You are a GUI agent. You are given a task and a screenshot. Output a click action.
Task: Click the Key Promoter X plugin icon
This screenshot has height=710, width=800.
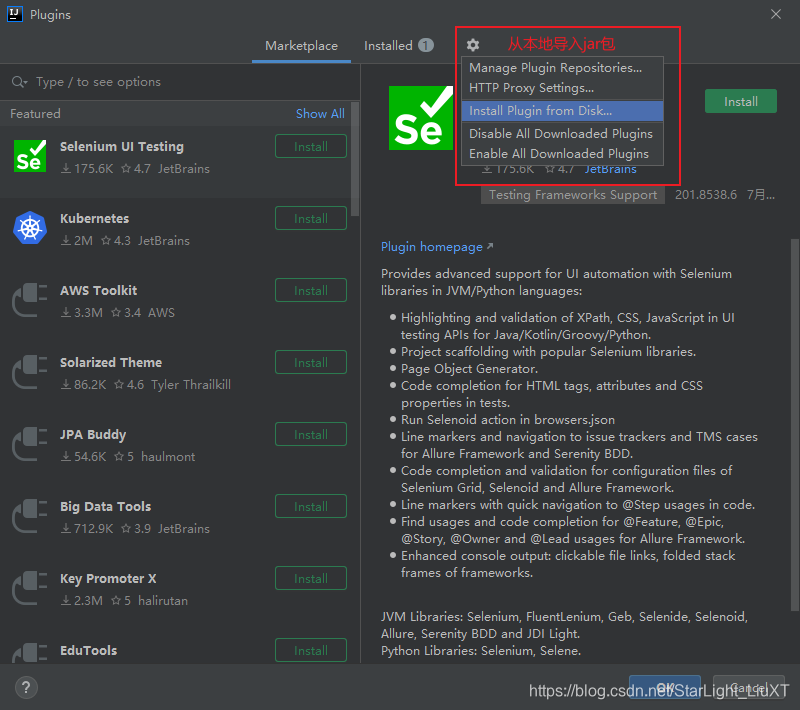pos(30,588)
